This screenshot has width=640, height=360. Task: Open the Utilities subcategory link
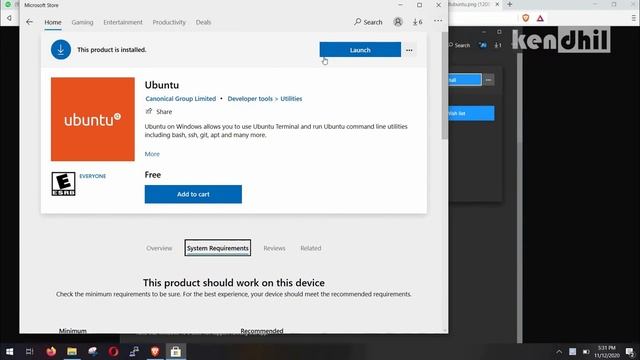pyautogui.click(x=291, y=99)
